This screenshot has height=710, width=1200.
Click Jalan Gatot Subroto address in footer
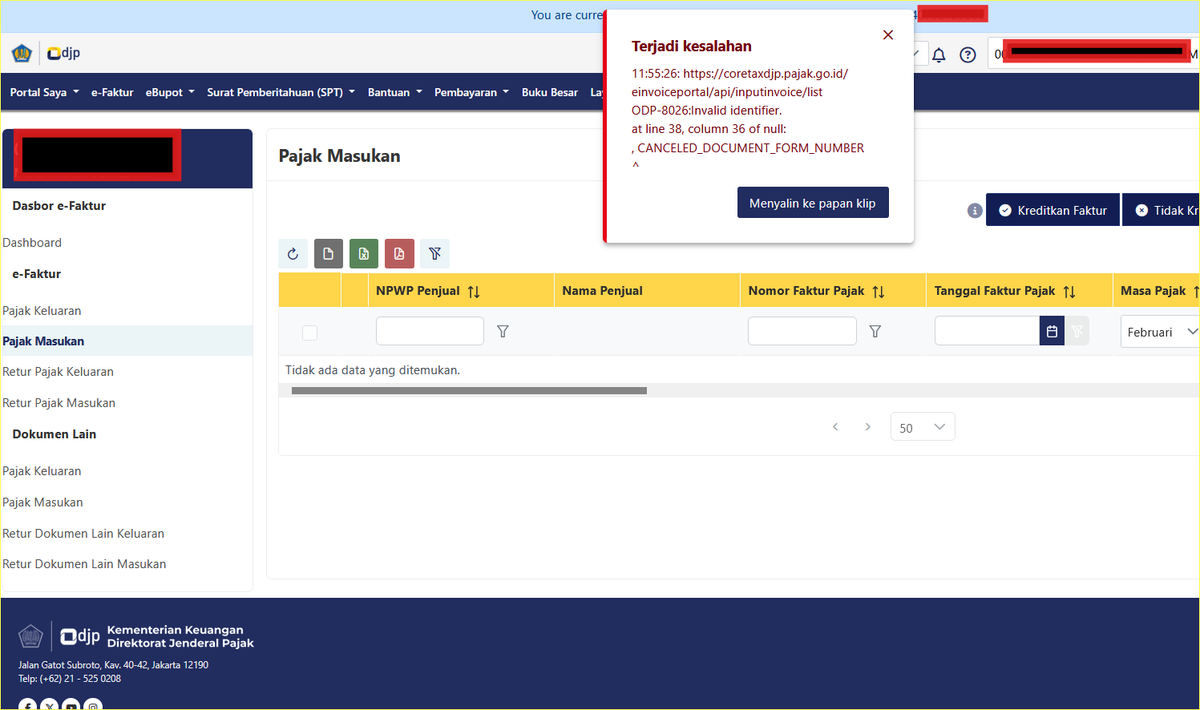coord(113,665)
